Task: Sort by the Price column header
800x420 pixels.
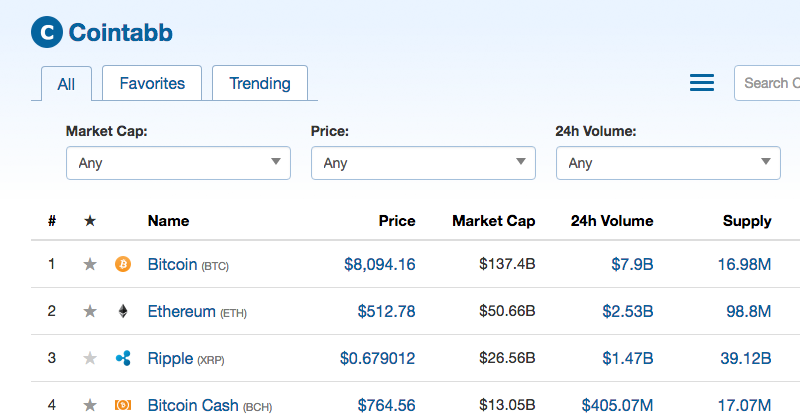Action: (397, 221)
